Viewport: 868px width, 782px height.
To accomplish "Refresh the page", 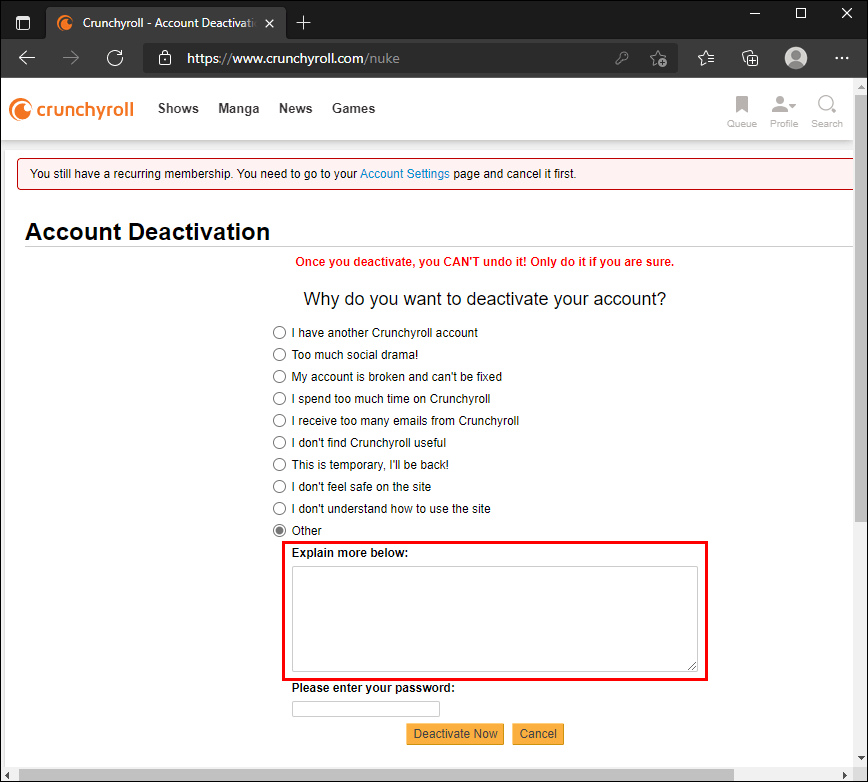I will (x=114, y=58).
